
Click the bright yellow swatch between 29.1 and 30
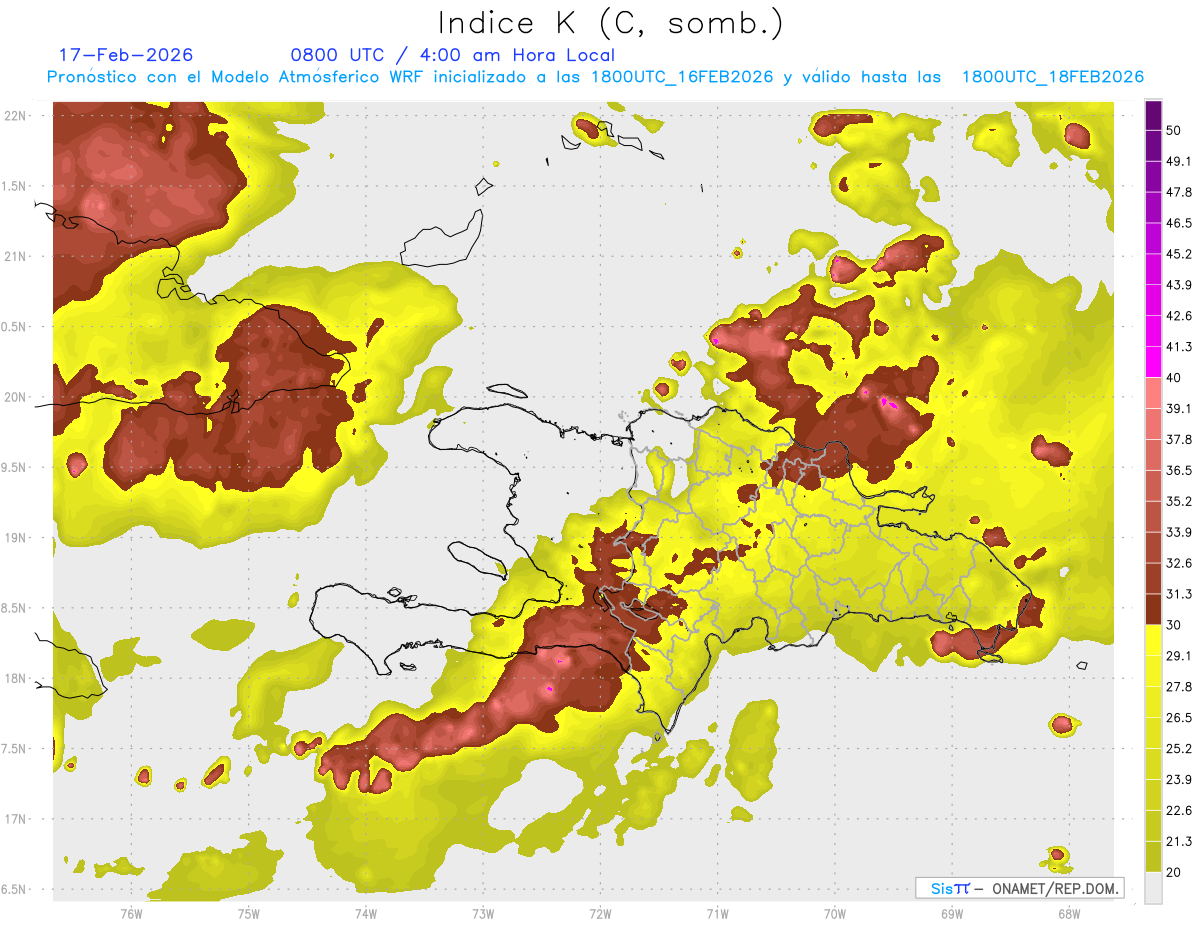click(x=1153, y=641)
